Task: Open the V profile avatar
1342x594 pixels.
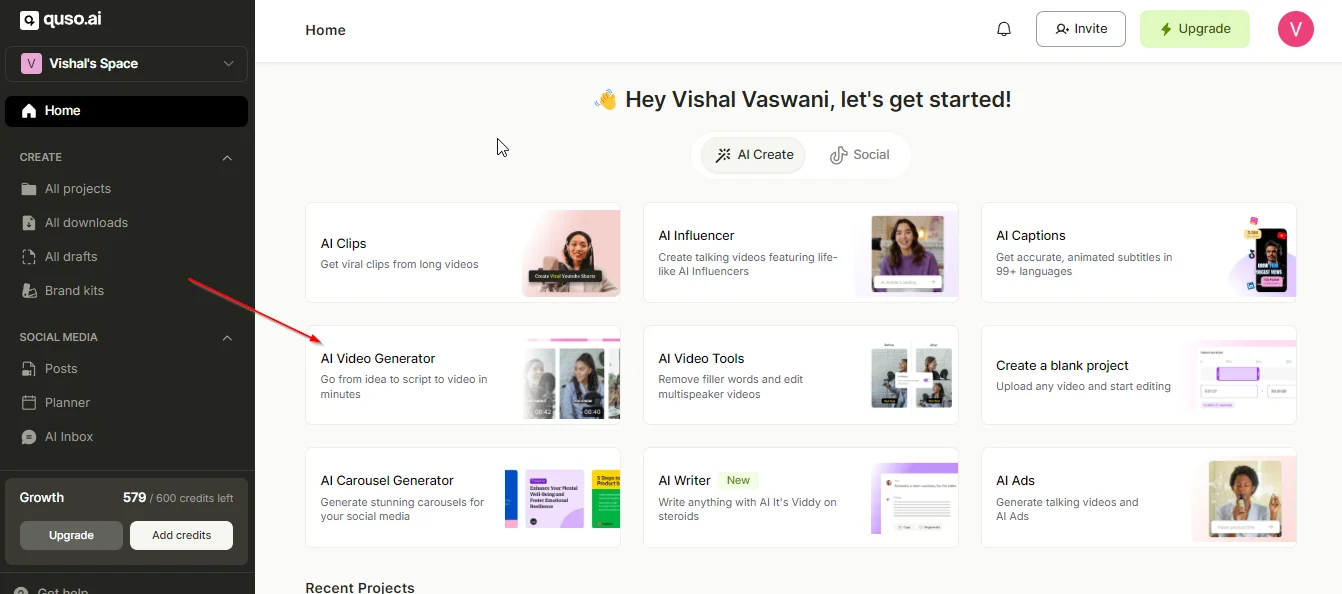Action: click(1295, 29)
